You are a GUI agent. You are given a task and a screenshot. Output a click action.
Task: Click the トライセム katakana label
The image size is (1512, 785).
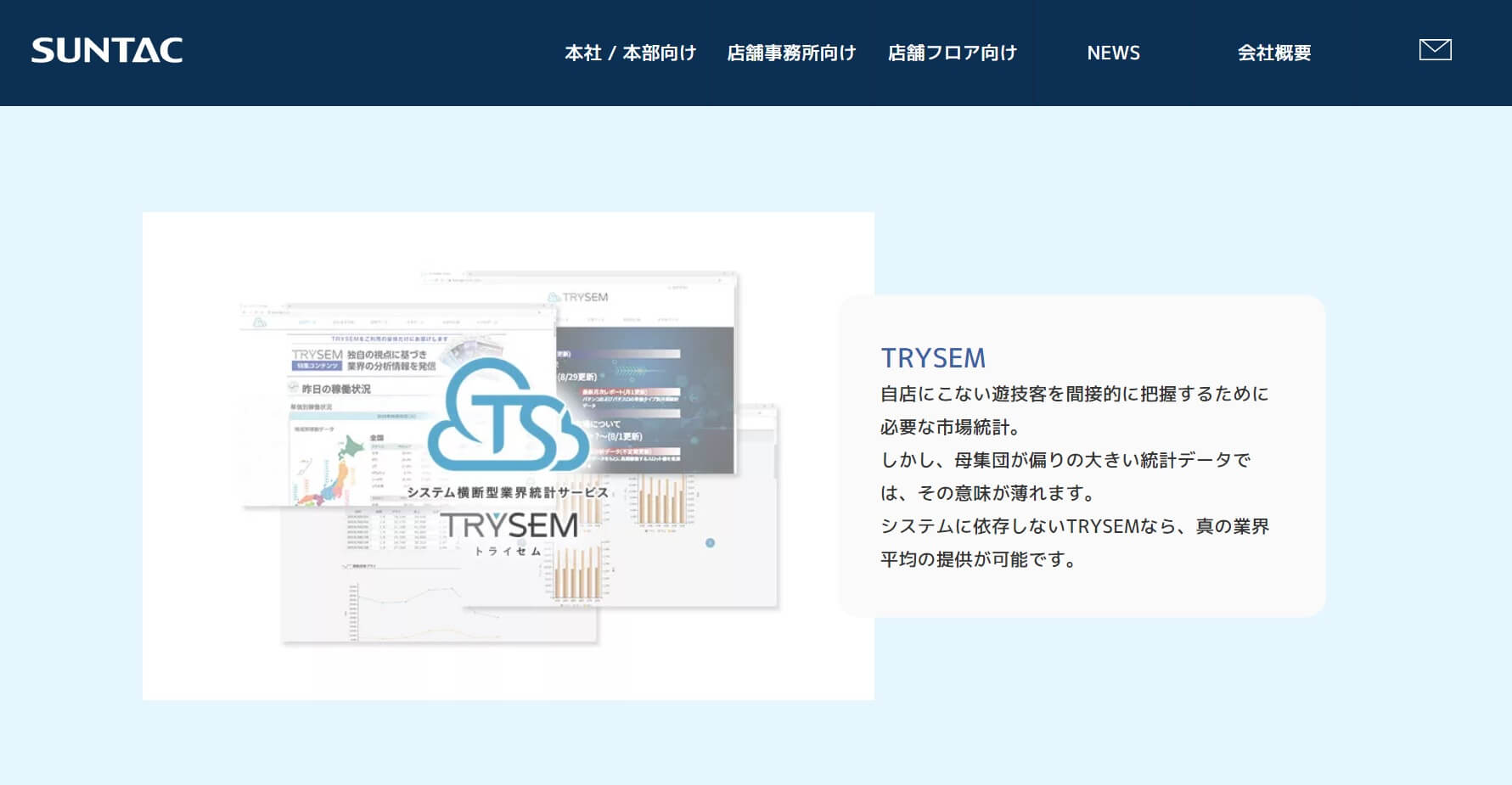click(x=508, y=551)
